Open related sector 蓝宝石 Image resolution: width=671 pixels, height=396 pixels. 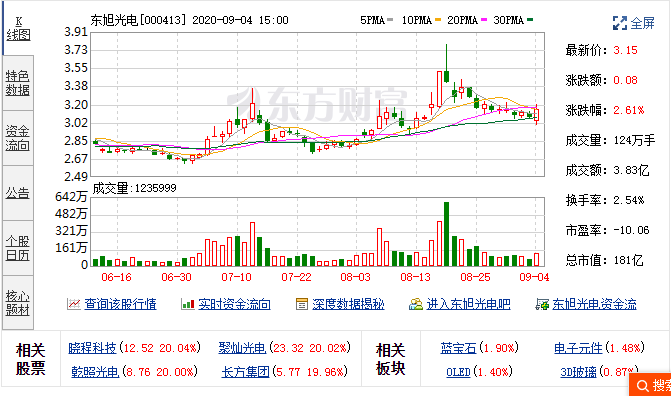459,348
